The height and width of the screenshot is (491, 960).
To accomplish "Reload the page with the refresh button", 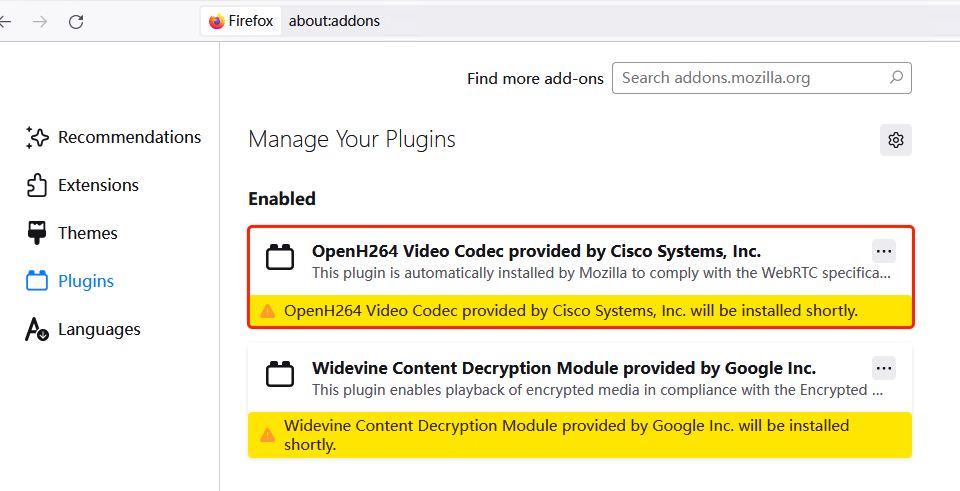I will [76, 21].
